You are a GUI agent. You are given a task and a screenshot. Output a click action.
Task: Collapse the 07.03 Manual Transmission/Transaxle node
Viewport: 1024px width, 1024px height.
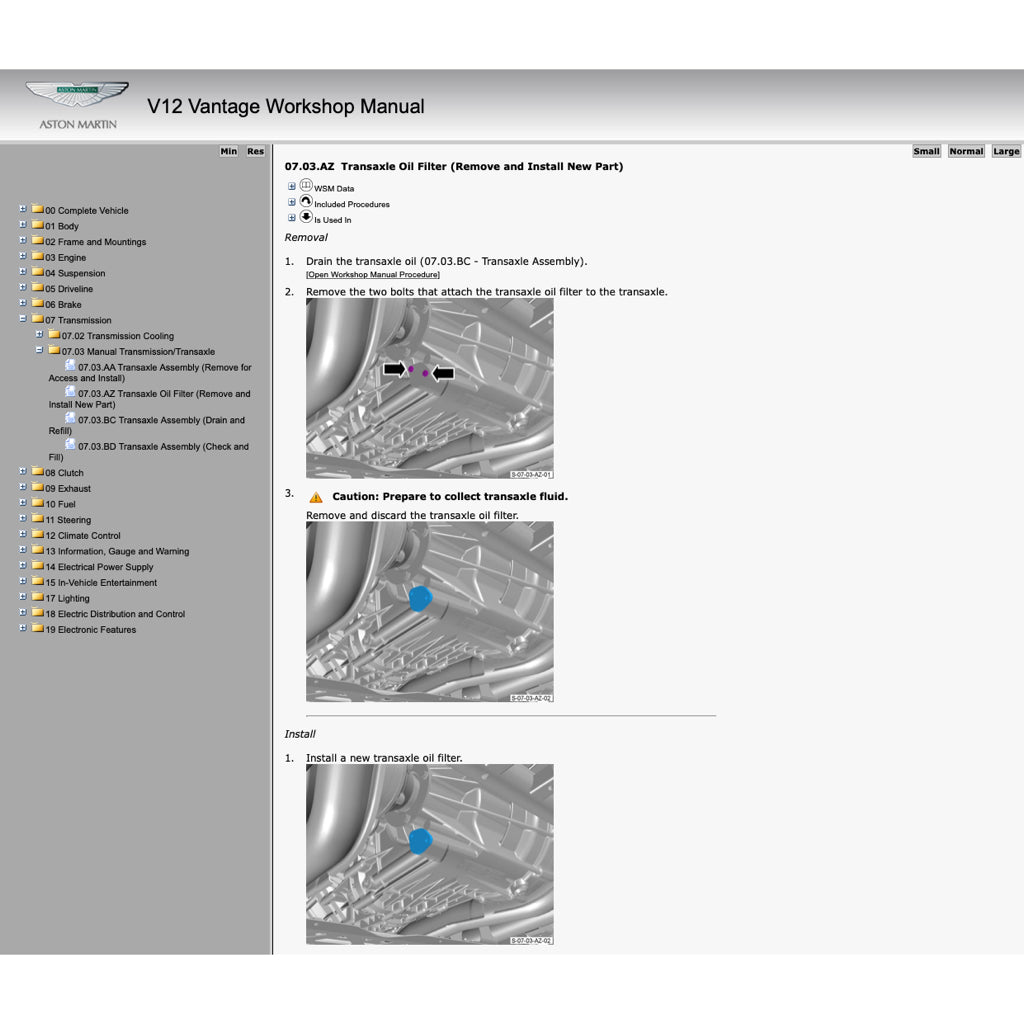[40, 350]
